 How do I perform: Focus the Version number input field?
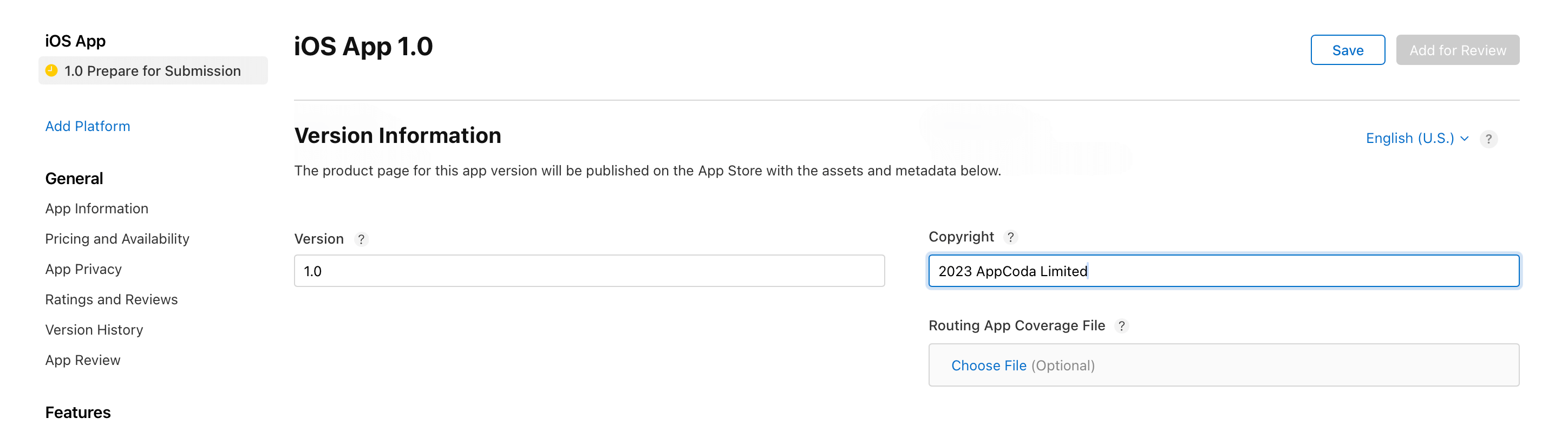589,271
